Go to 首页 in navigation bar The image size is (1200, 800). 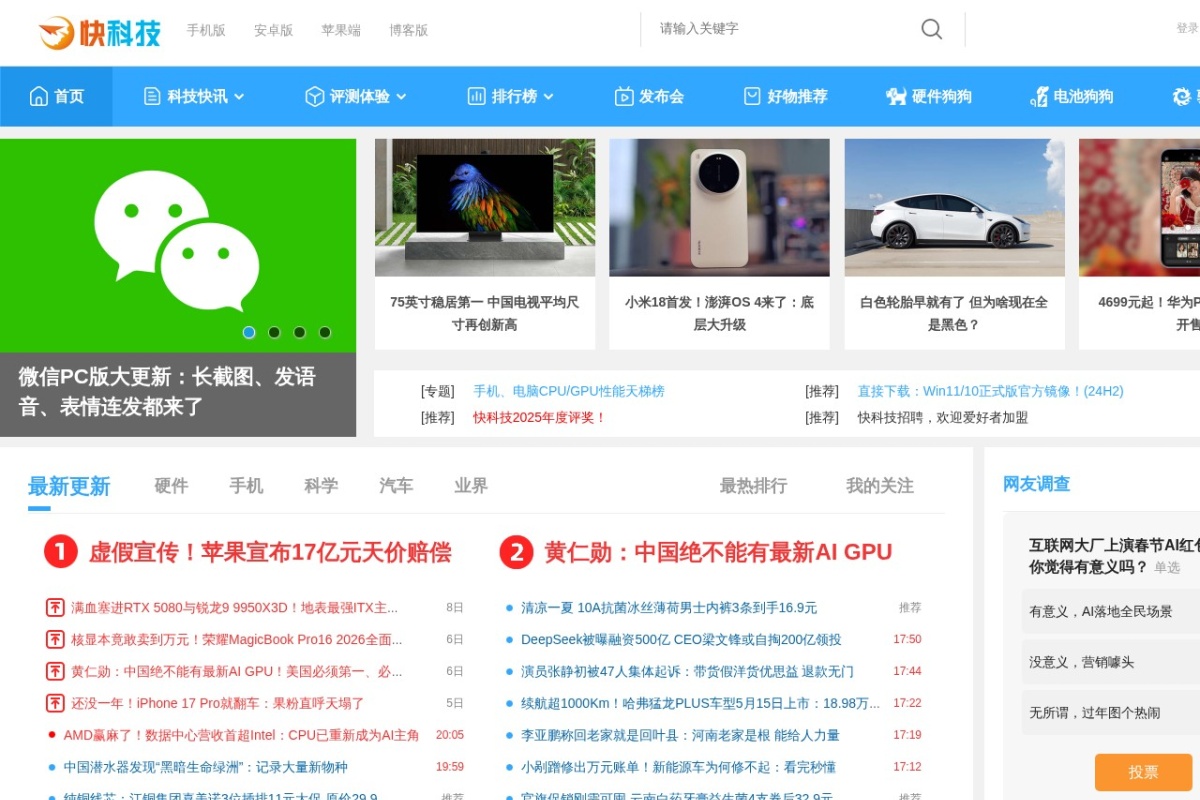point(56,96)
